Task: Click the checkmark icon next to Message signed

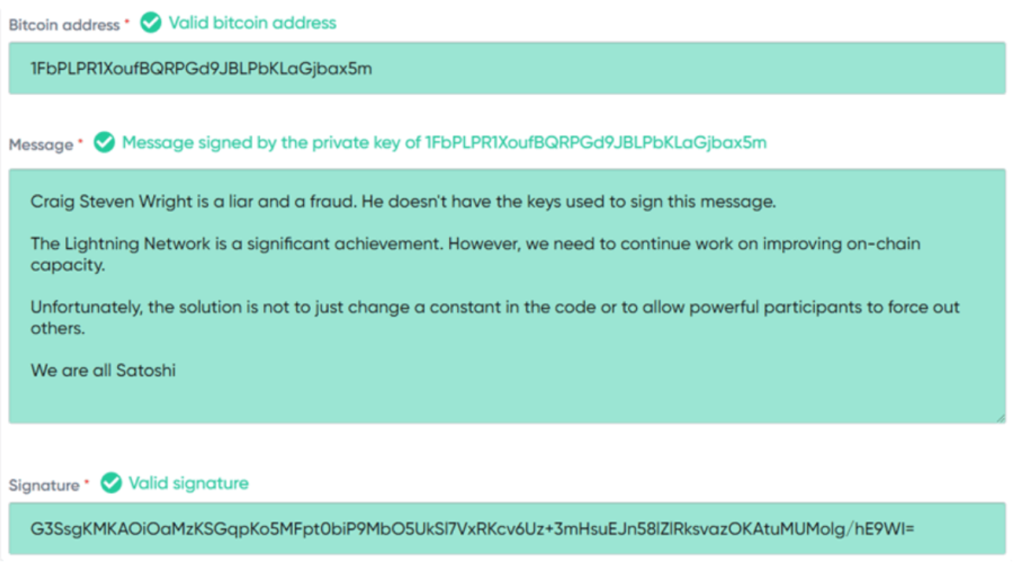Action: tap(104, 142)
